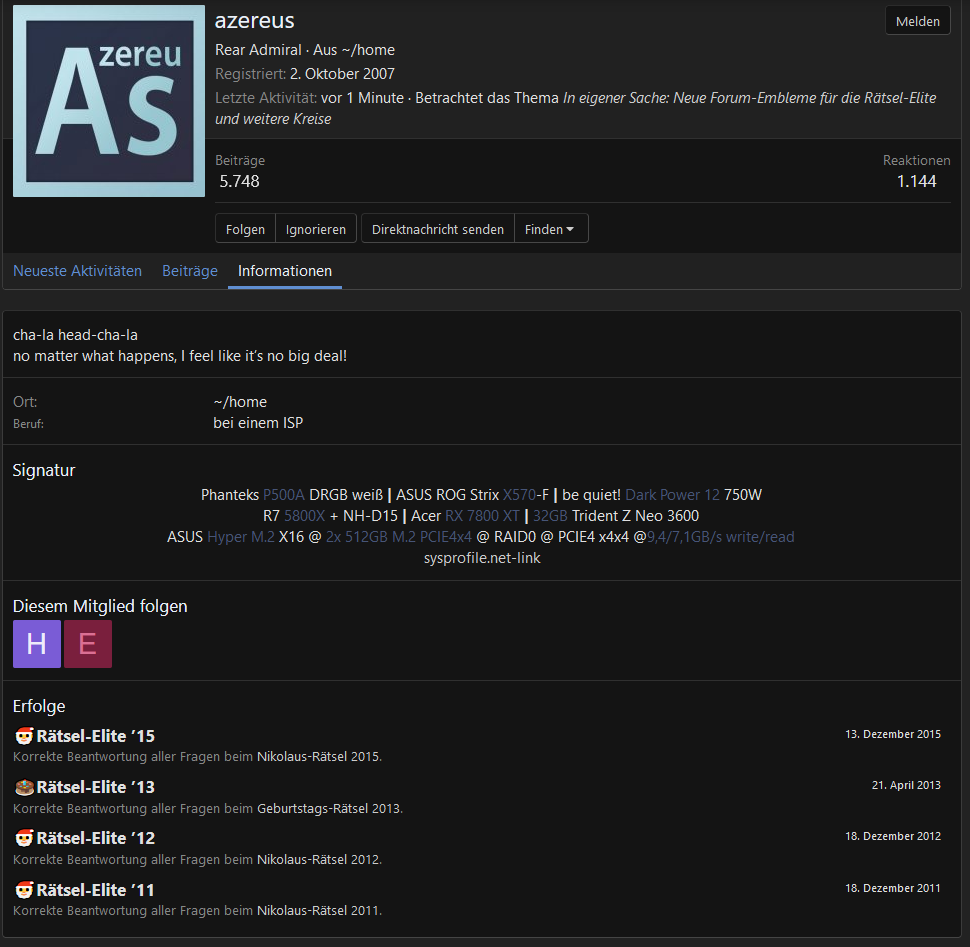Image resolution: width=970 pixels, height=947 pixels.
Task: Click the Ignorieren button
Action: (x=315, y=229)
